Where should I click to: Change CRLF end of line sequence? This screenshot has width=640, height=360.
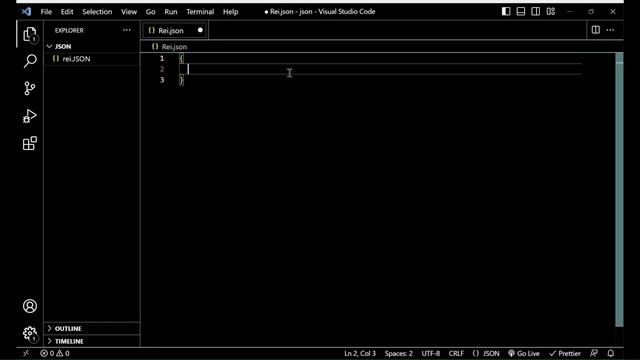456,353
